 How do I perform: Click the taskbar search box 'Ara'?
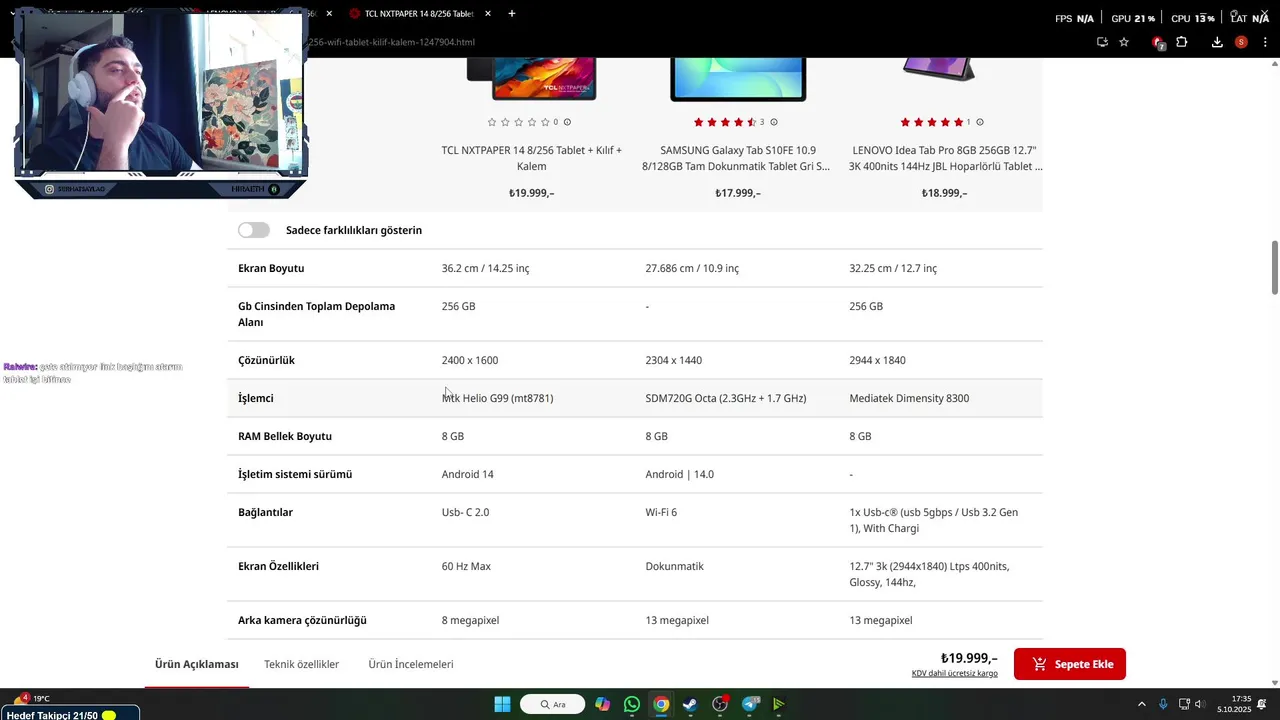point(553,704)
